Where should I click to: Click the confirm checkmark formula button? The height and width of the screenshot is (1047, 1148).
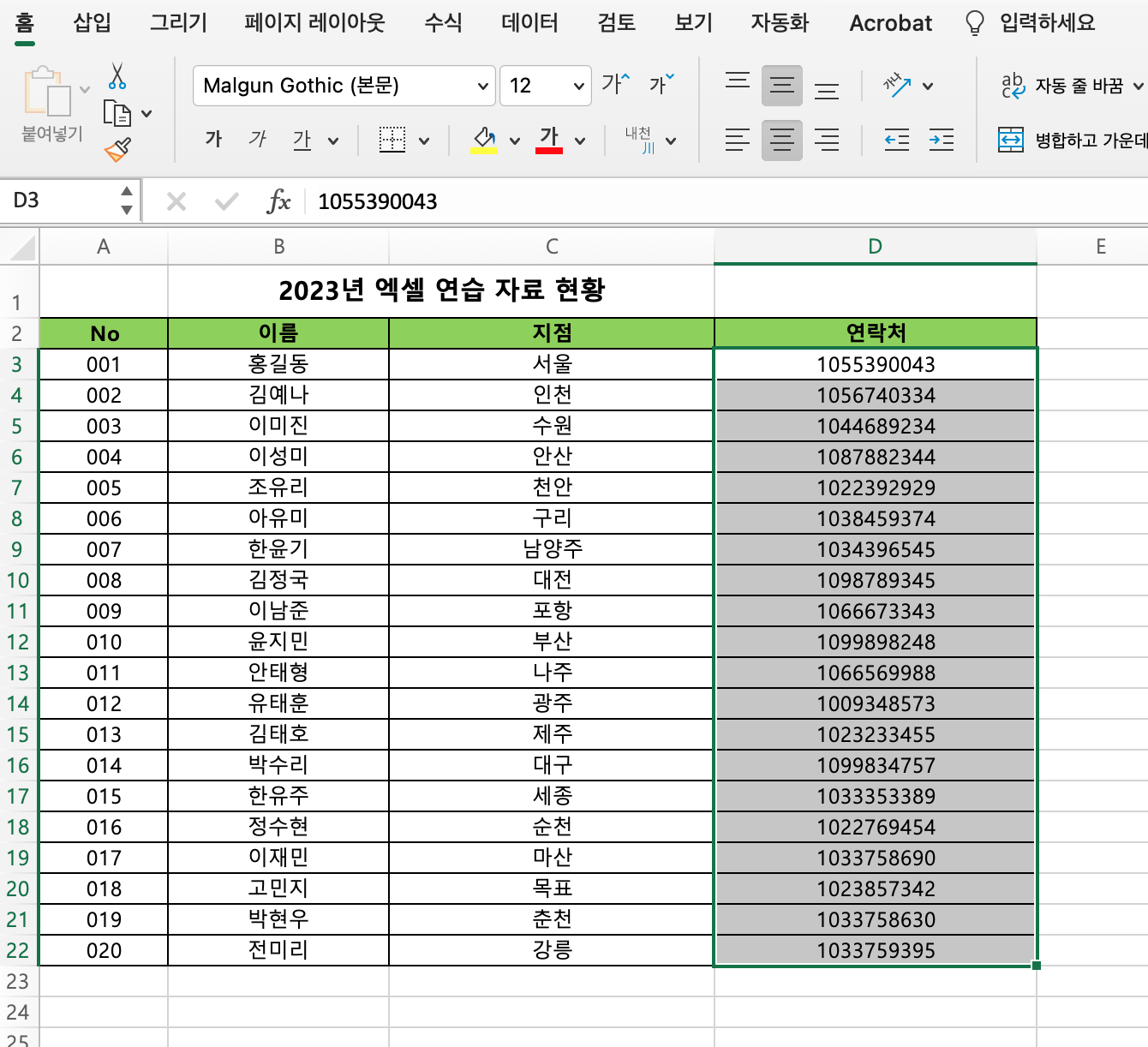pyautogui.click(x=227, y=201)
